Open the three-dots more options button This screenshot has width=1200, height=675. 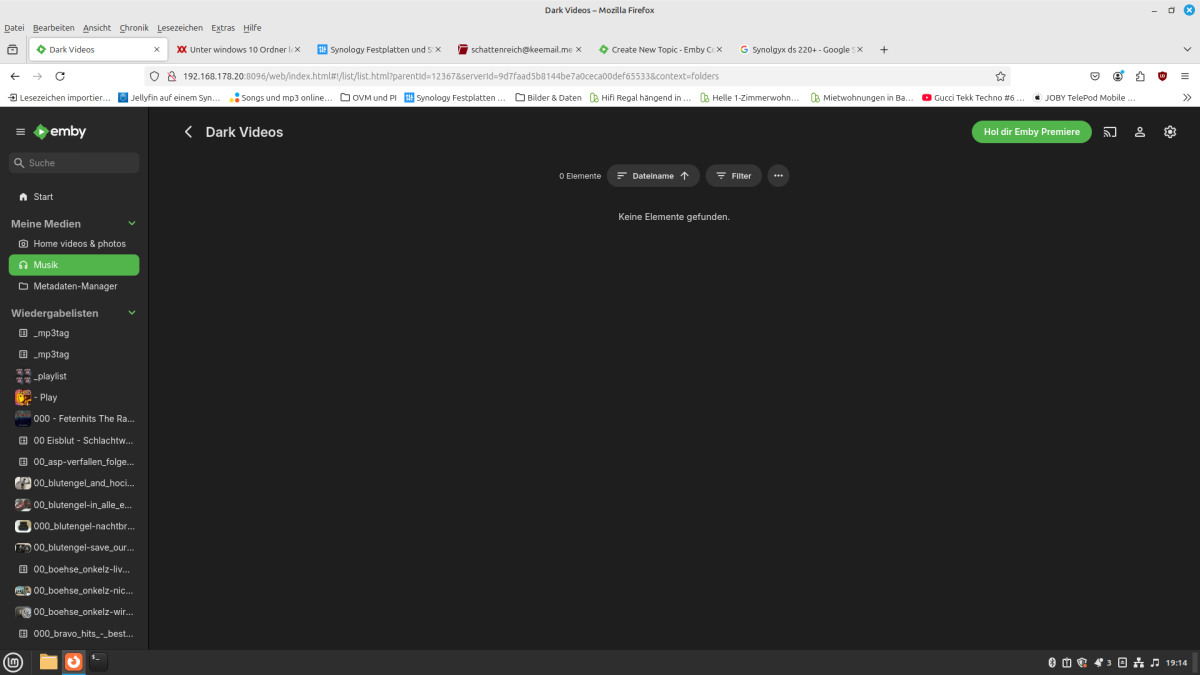coord(778,176)
